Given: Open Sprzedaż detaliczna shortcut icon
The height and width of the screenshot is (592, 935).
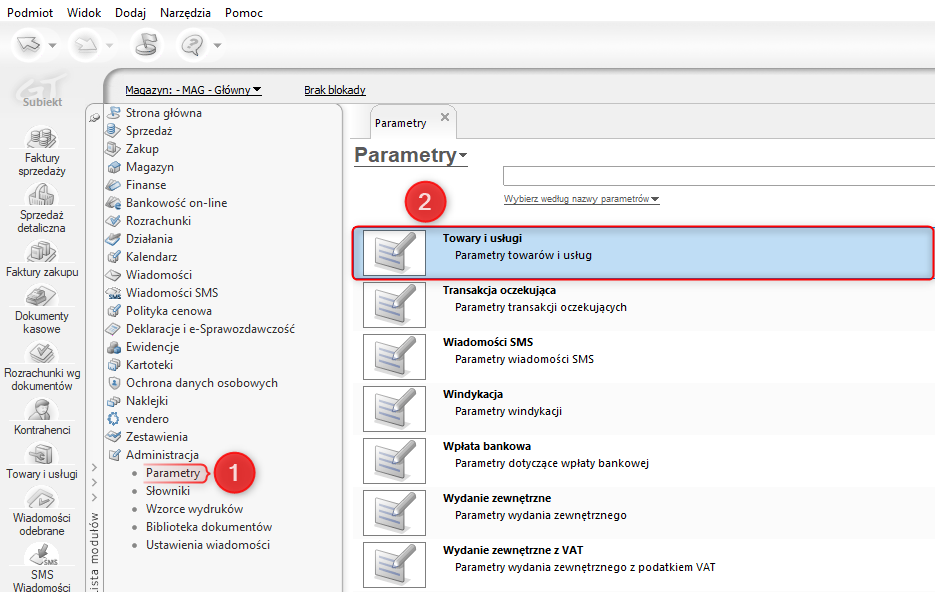Looking at the screenshot, I should click(42, 194).
